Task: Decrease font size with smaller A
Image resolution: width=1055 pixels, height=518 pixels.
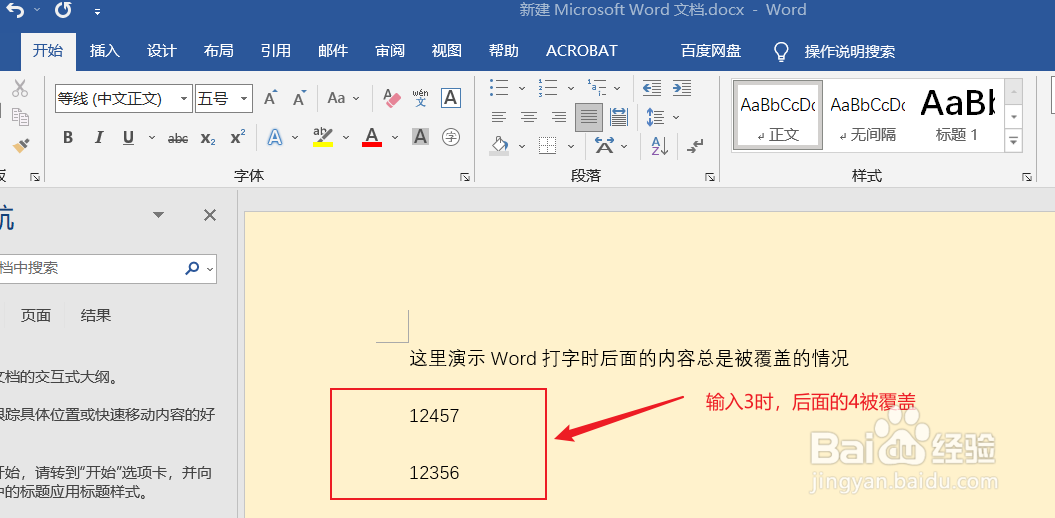Action: [299, 98]
